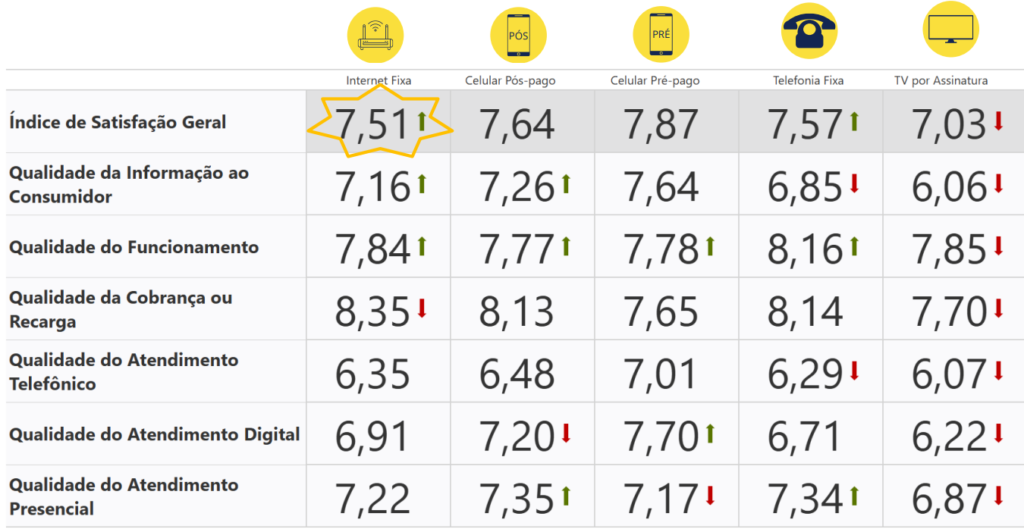Select the TV por Assinatura column label

click(941, 80)
